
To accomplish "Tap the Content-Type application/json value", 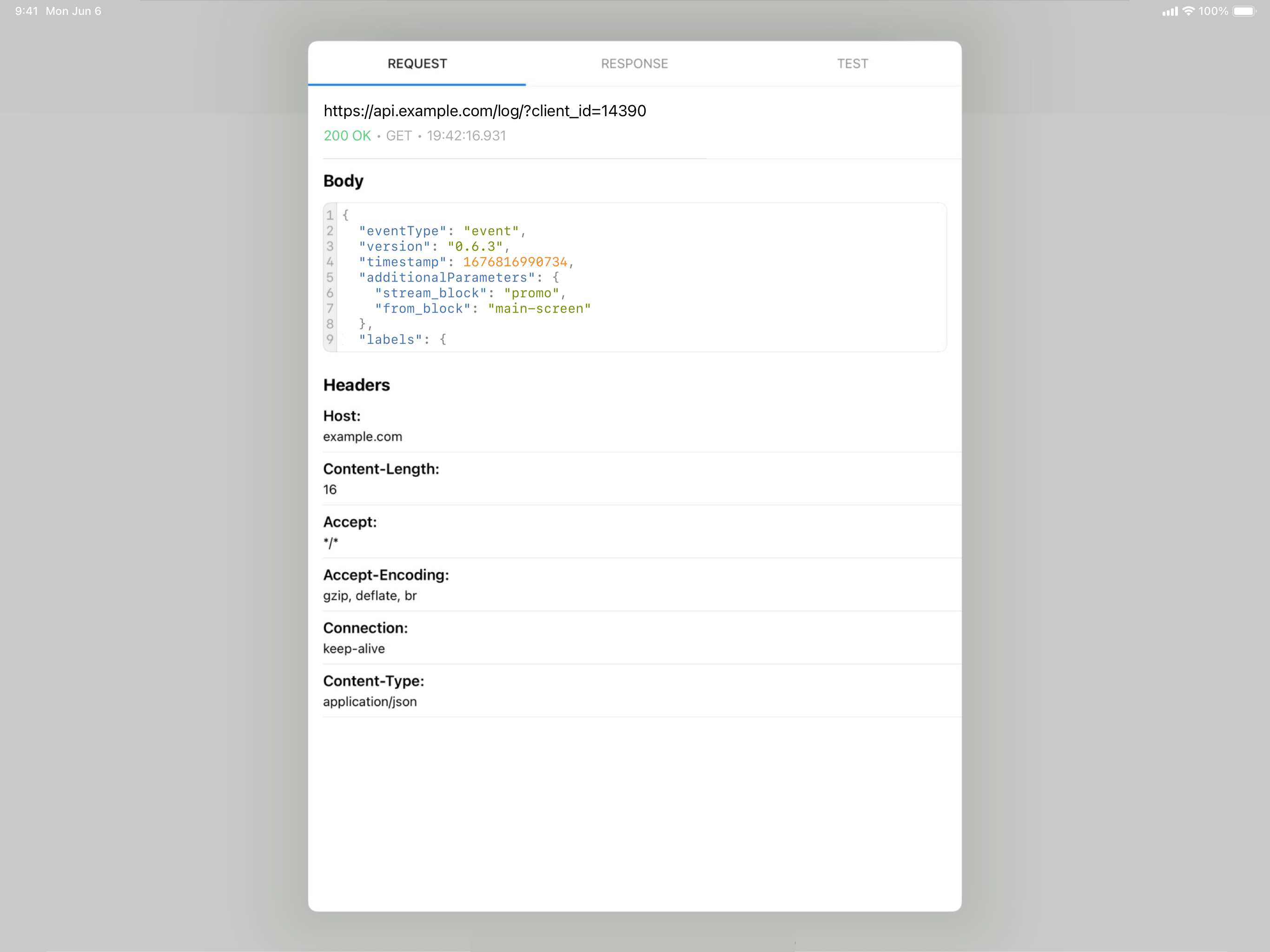I will 370,701.
